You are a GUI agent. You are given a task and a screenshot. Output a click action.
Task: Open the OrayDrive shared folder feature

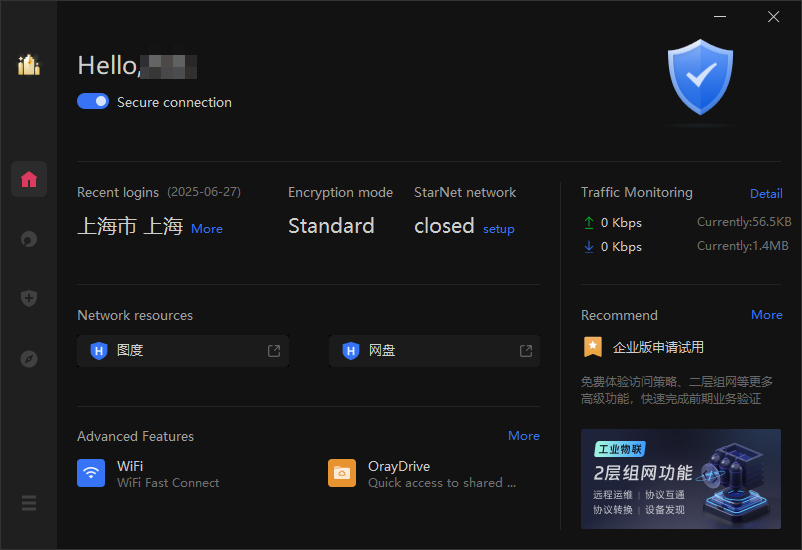pyautogui.click(x=422, y=473)
